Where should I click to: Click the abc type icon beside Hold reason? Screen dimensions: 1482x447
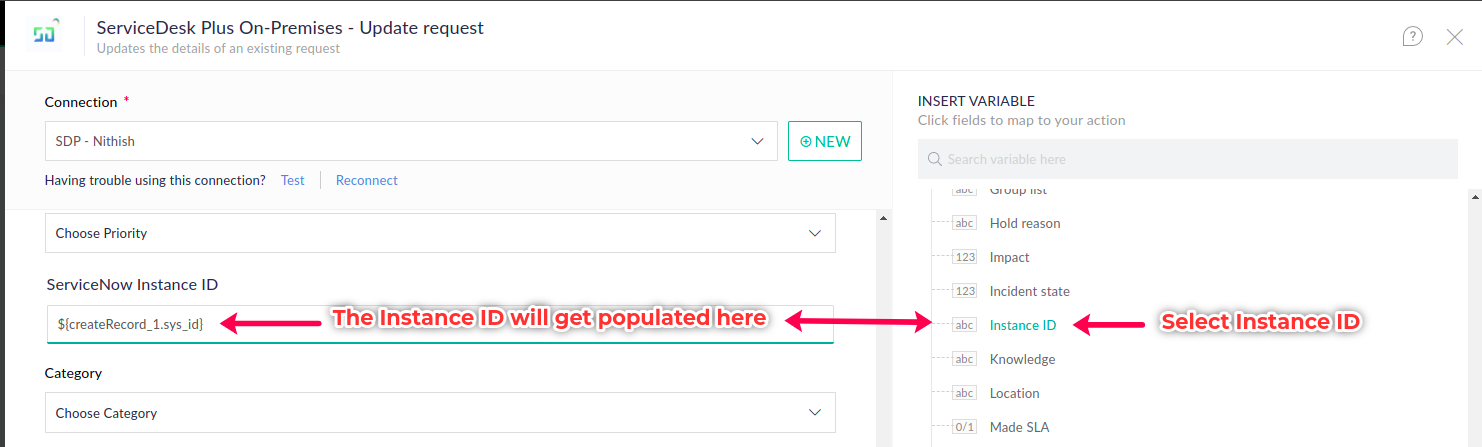coord(964,223)
